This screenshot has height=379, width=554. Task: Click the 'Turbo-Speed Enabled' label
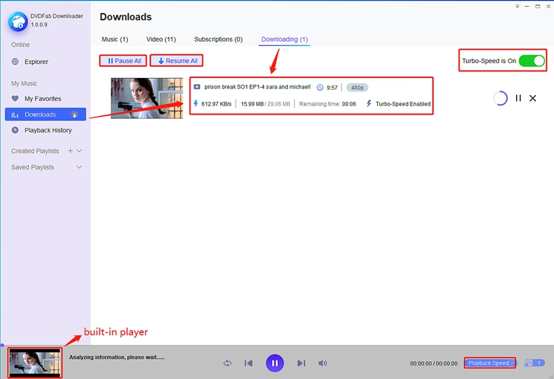click(x=403, y=104)
